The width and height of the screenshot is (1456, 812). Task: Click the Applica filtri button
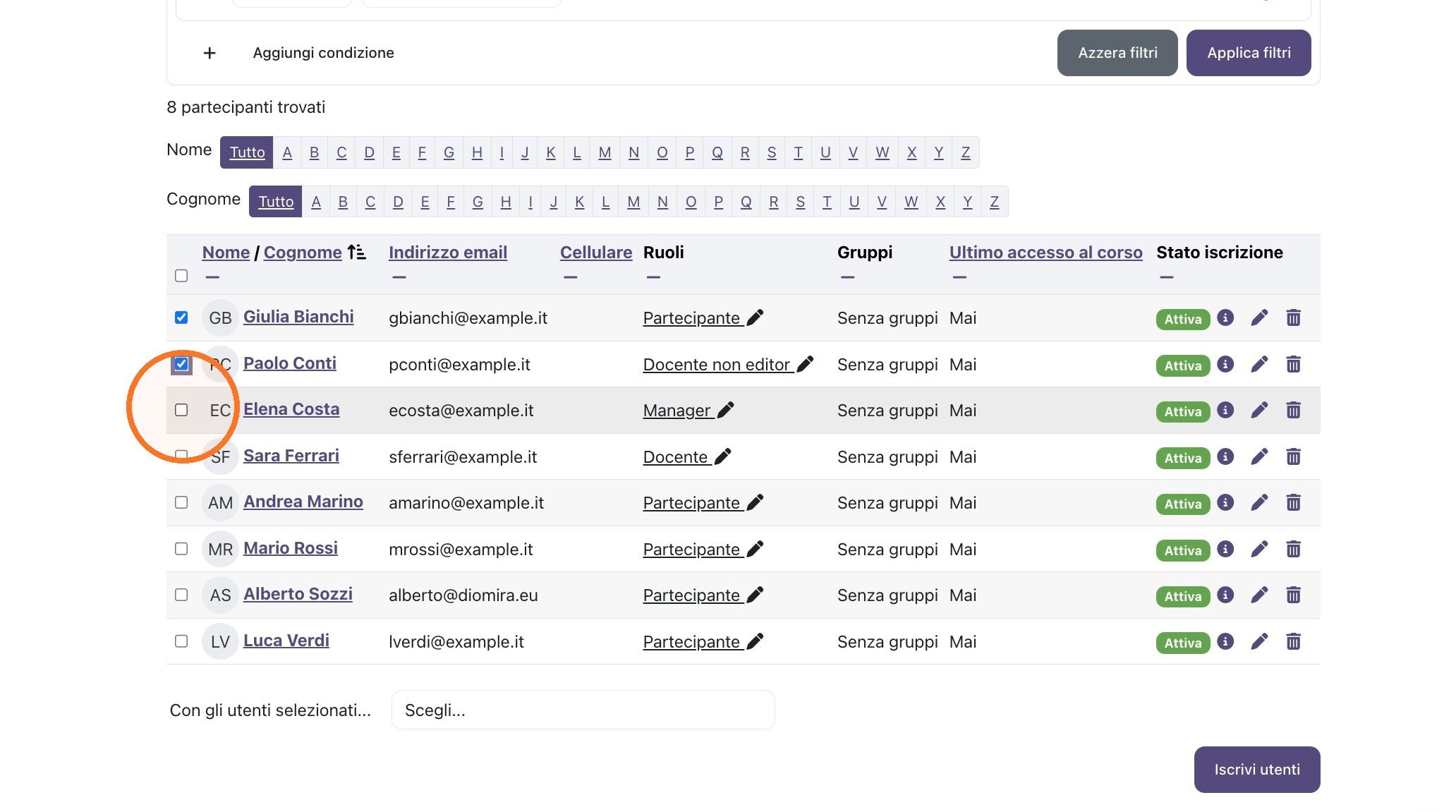coord(1249,53)
